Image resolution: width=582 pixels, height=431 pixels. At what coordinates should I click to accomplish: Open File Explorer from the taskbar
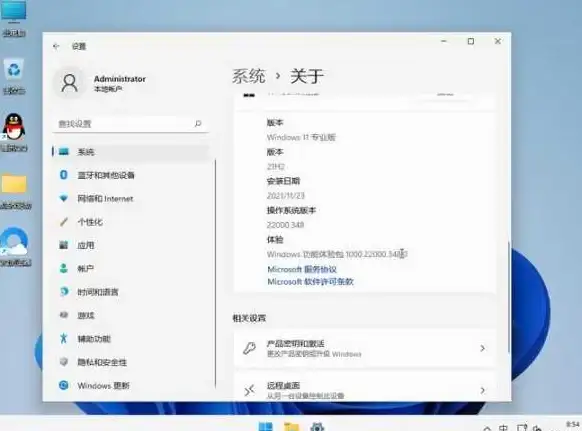[x=291, y=426]
